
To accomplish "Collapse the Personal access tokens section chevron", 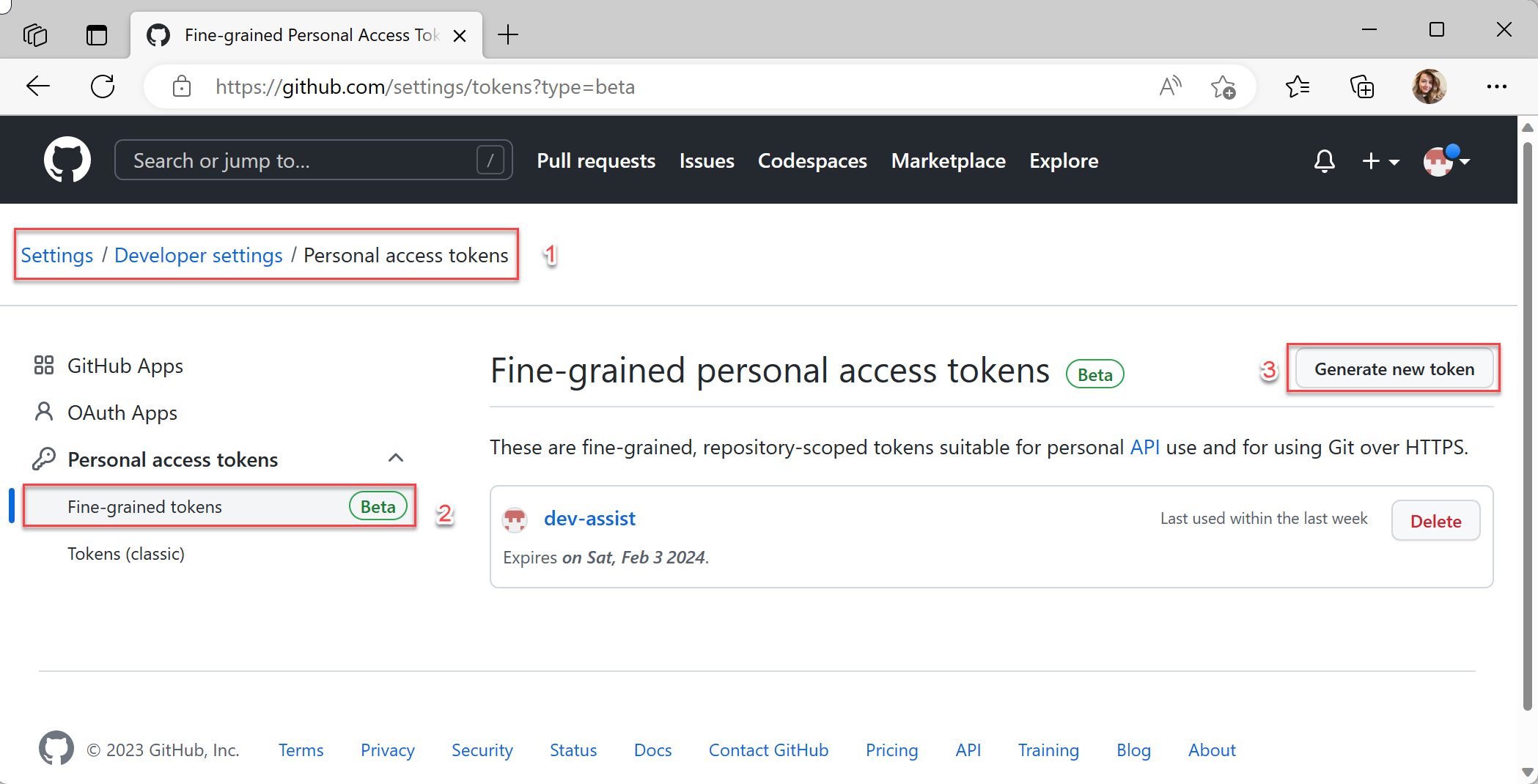I will 396,458.
